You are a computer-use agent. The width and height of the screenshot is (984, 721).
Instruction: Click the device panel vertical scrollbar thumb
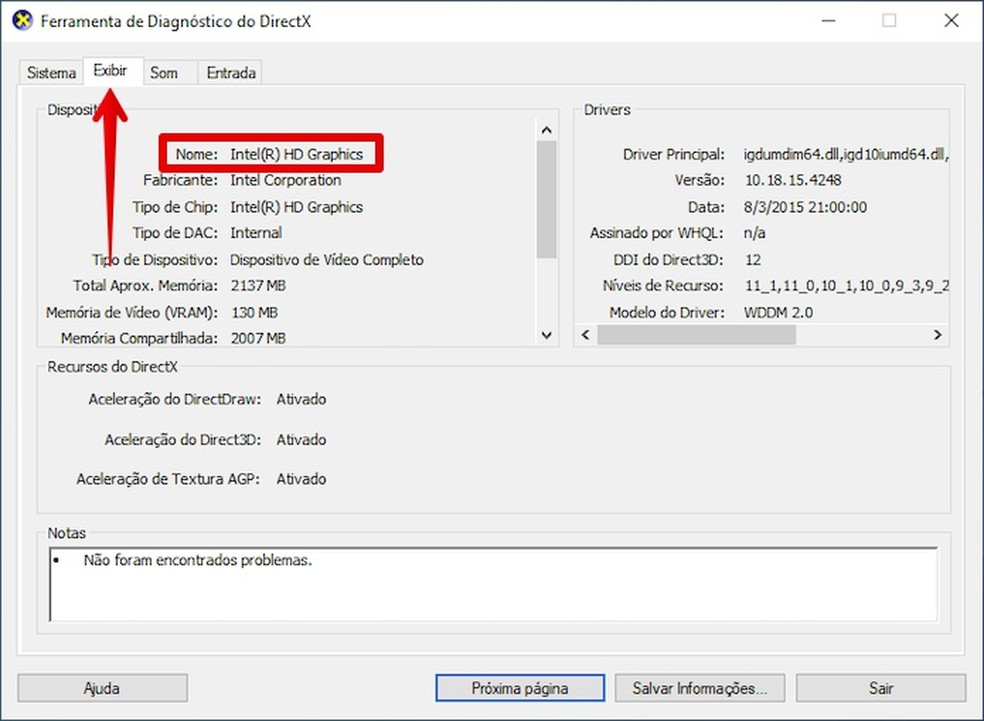[x=546, y=199]
